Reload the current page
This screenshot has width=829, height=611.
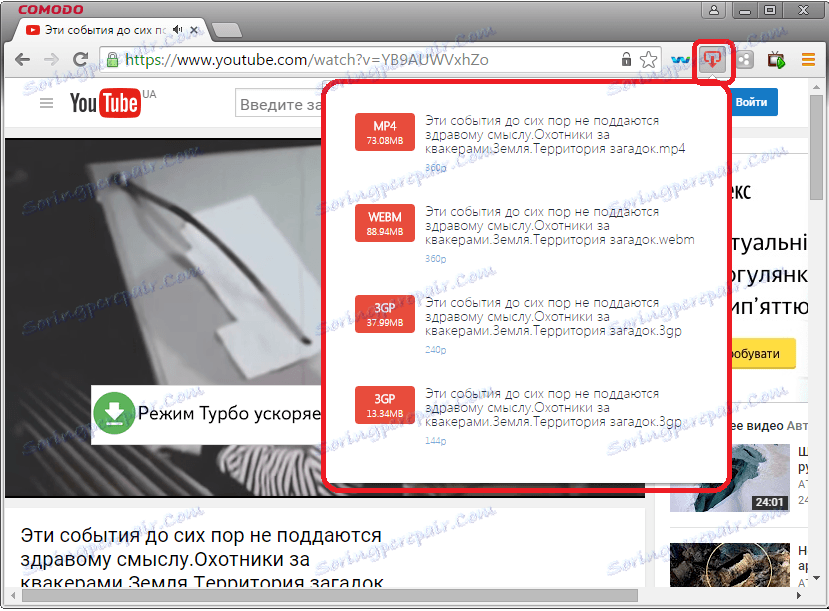pos(81,59)
